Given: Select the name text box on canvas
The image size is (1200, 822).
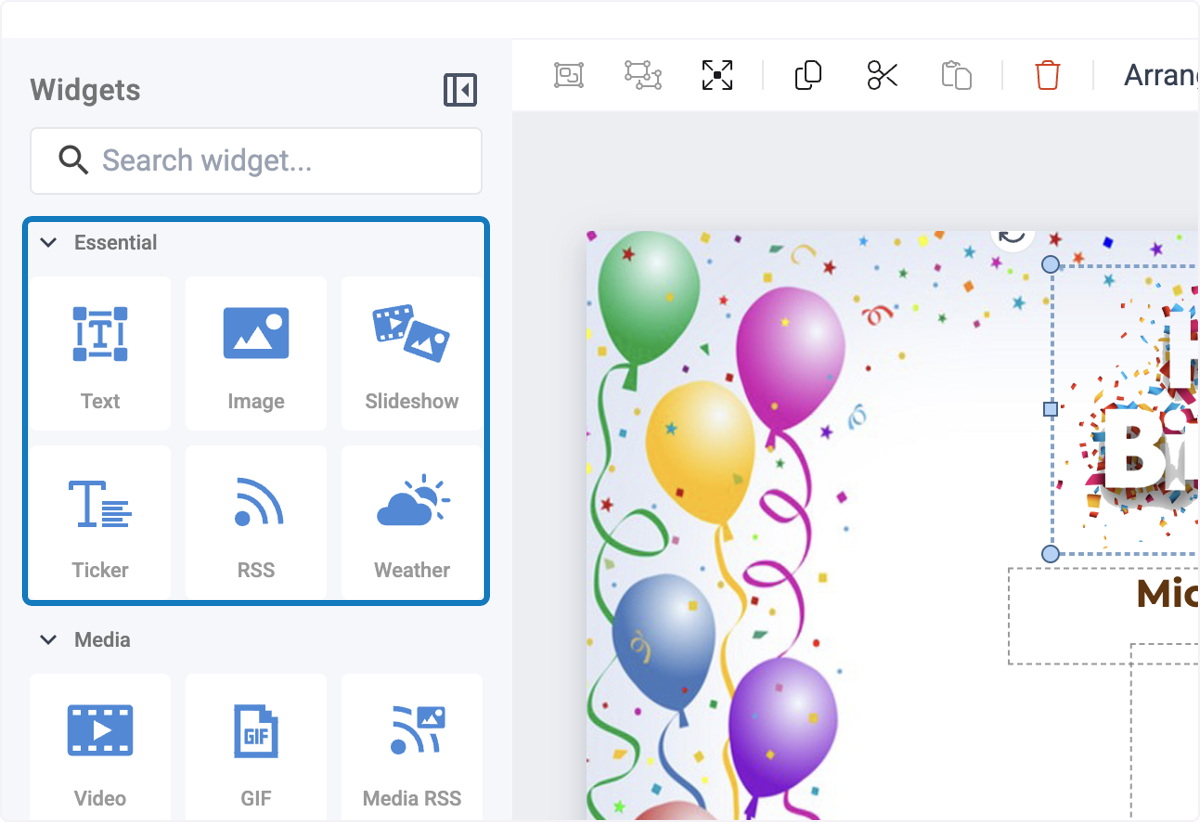Looking at the screenshot, I should point(1104,616).
